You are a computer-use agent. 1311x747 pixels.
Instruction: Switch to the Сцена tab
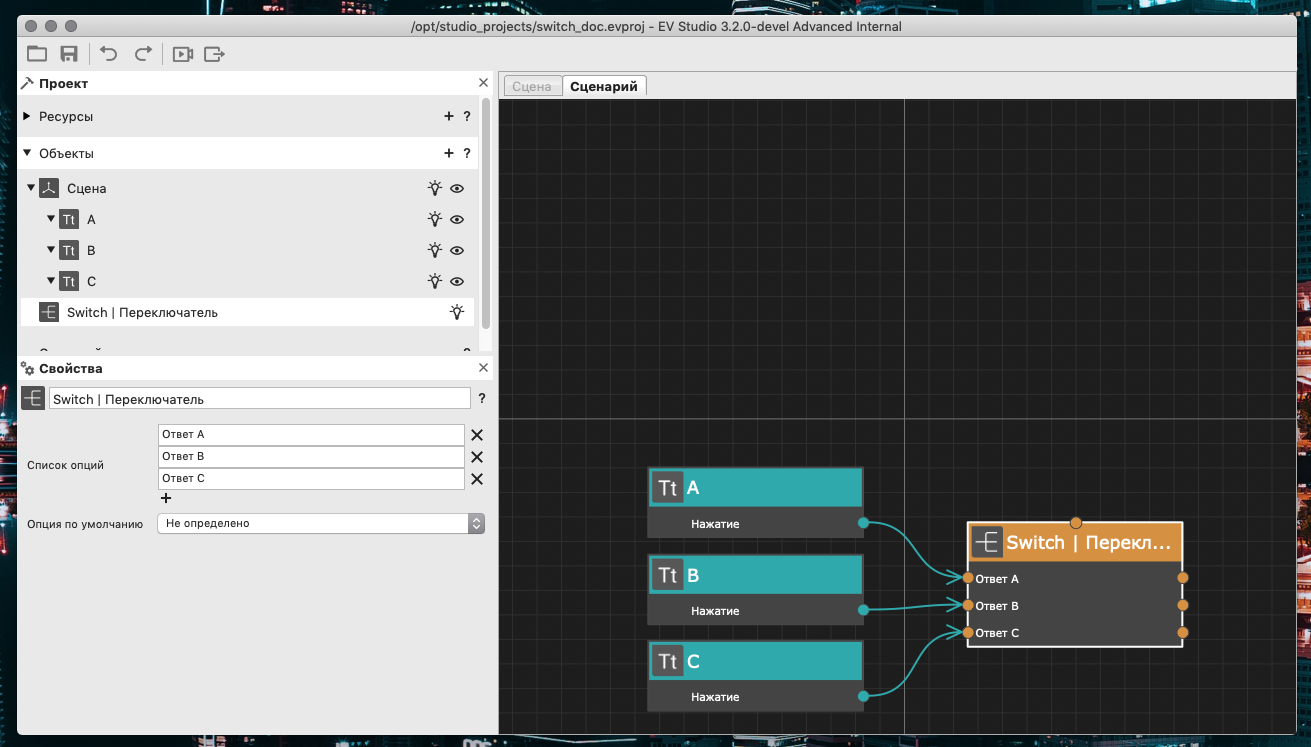pos(531,87)
